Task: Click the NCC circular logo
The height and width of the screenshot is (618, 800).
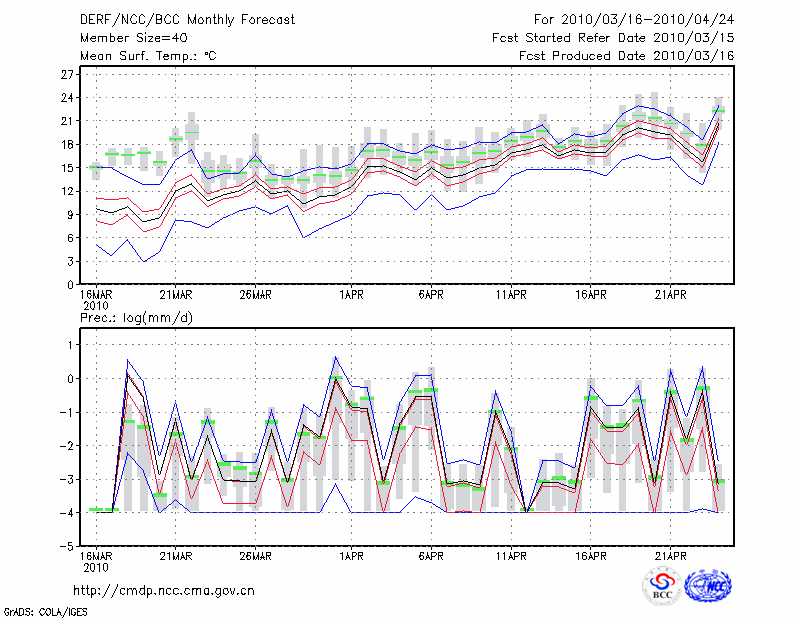Action: pyautogui.click(x=707, y=585)
